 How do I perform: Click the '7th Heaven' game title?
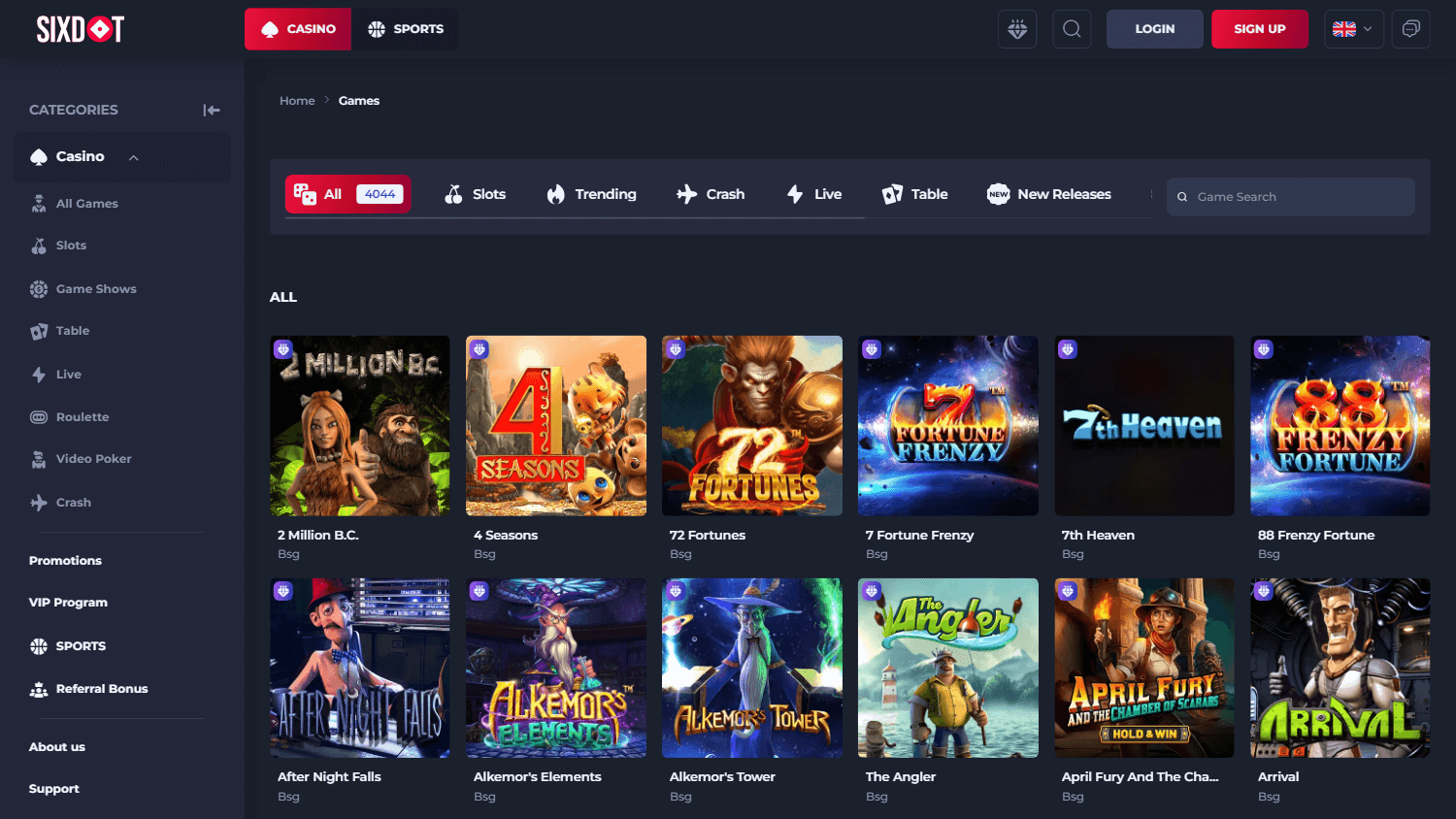(1098, 536)
